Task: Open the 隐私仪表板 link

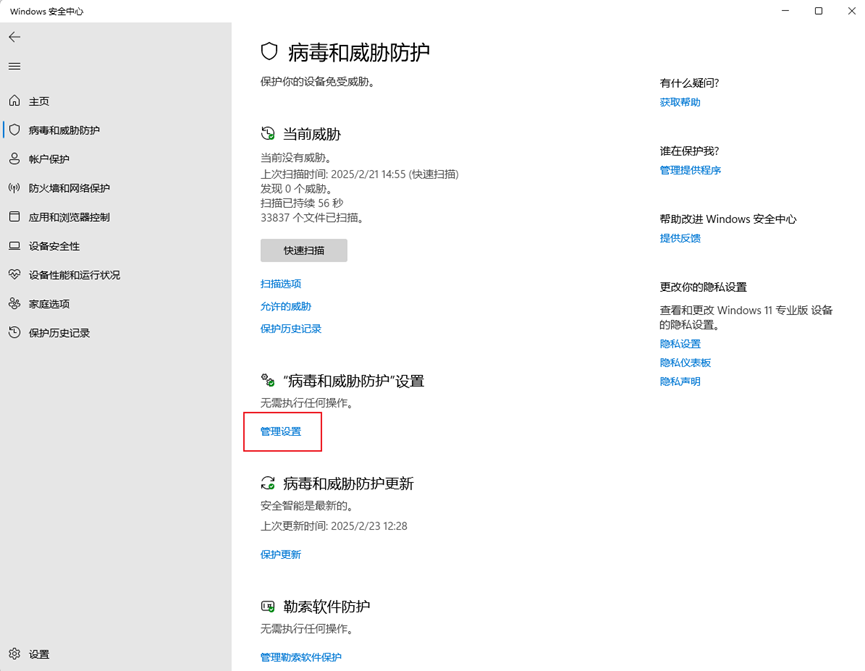Action: [x=685, y=363]
